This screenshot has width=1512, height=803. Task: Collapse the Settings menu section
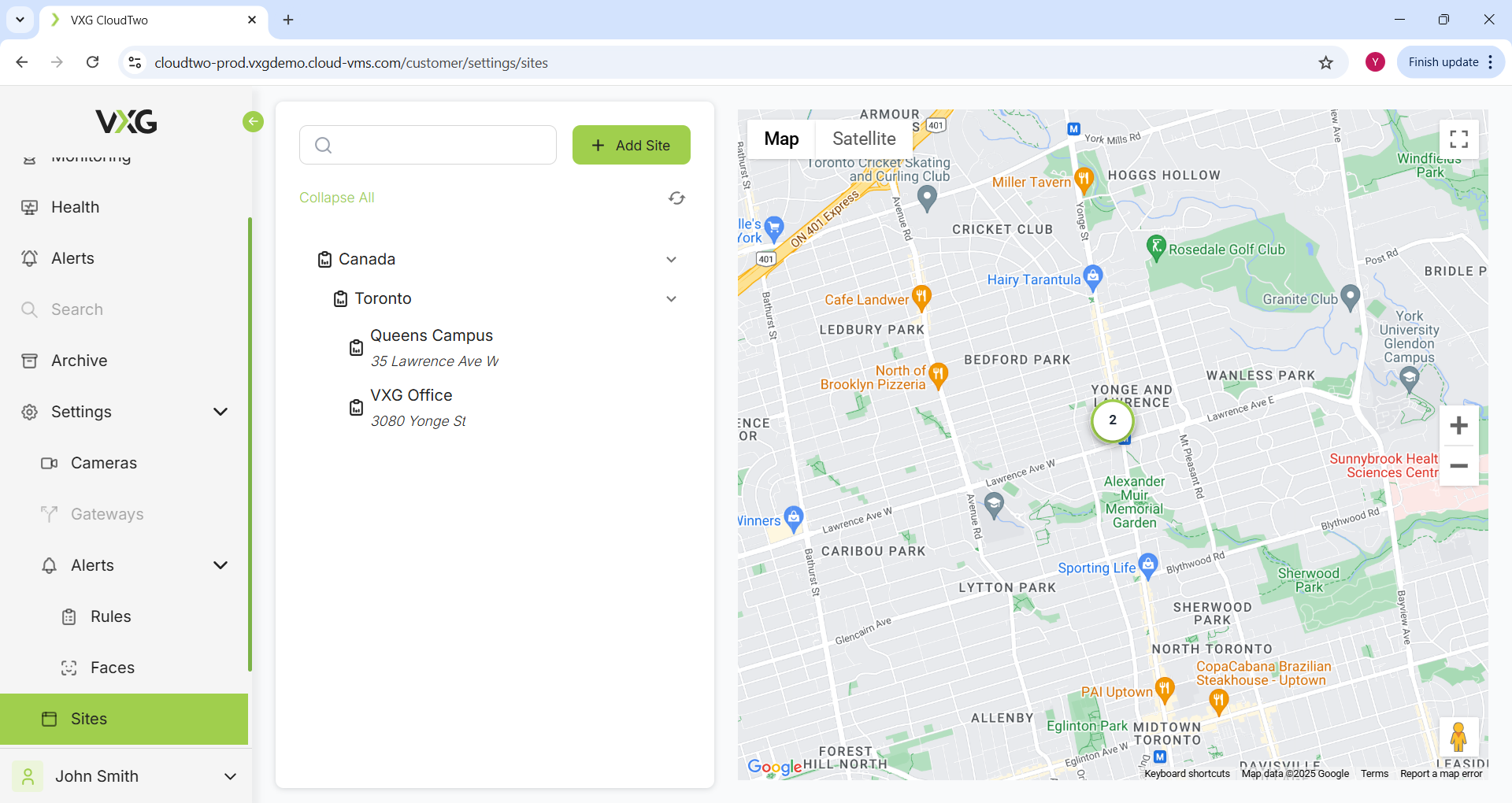[x=220, y=412]
